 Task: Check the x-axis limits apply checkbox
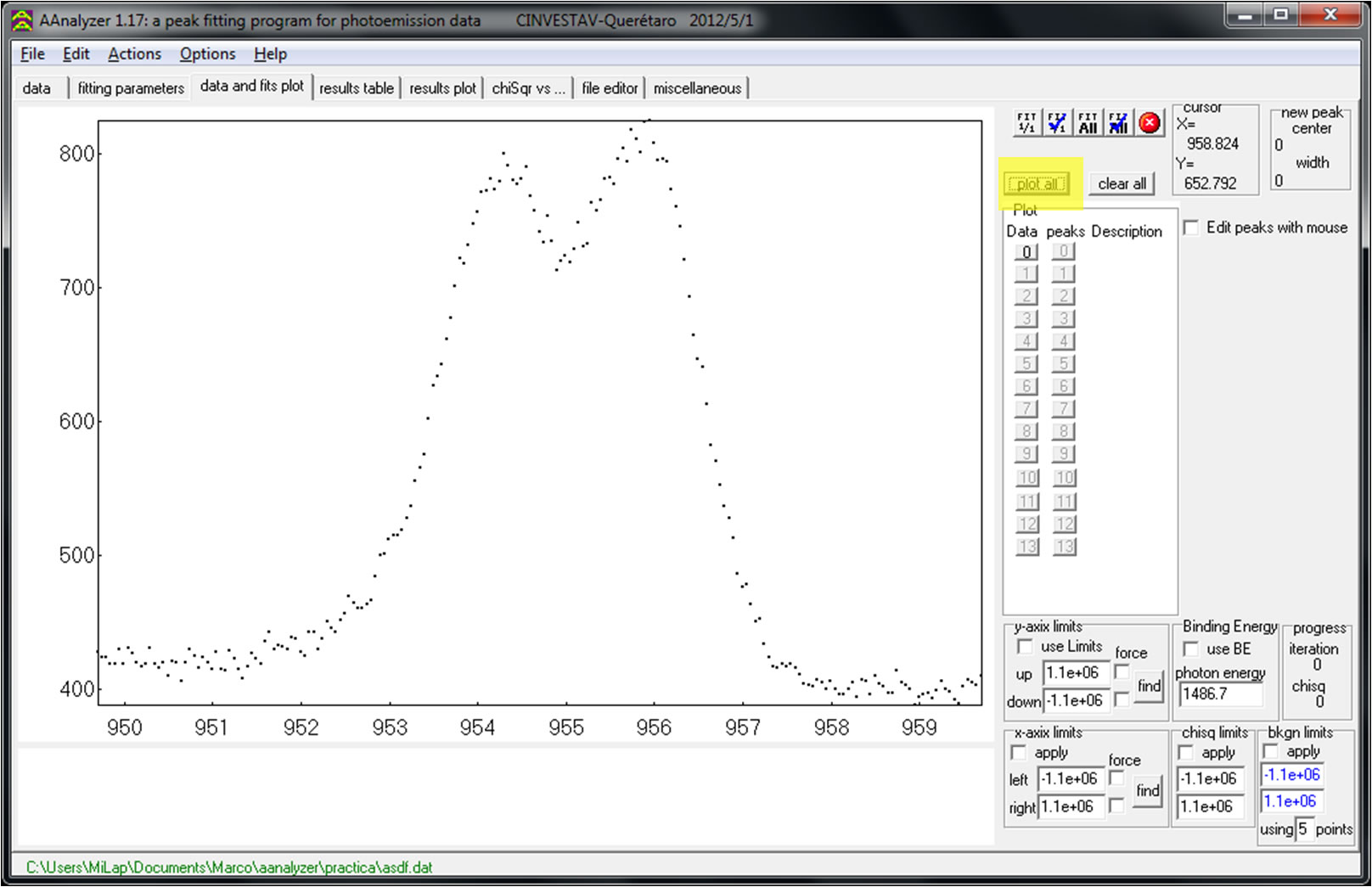click(x=1019, y=753)
